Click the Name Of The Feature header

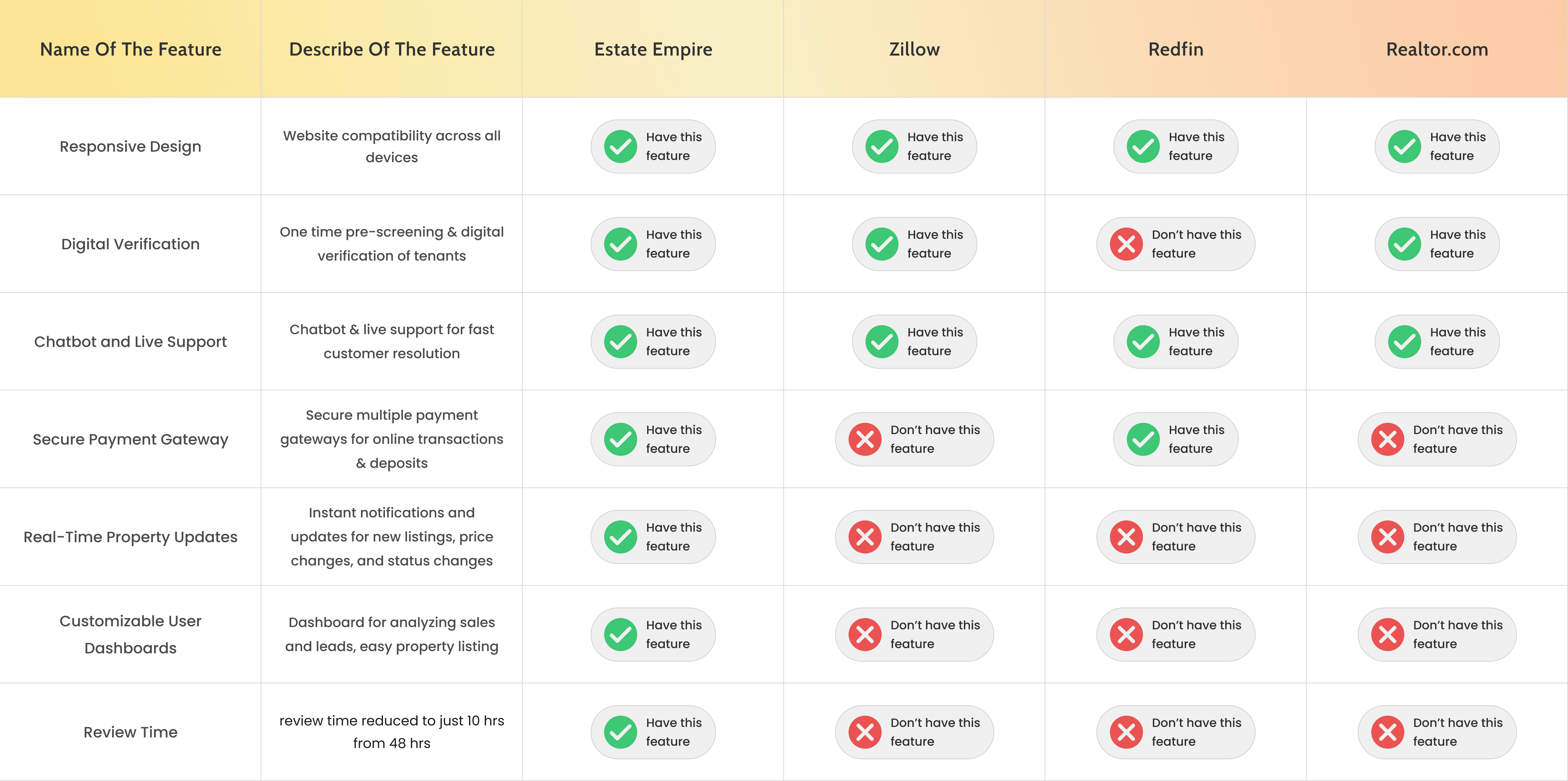click(x=130, y=49)
